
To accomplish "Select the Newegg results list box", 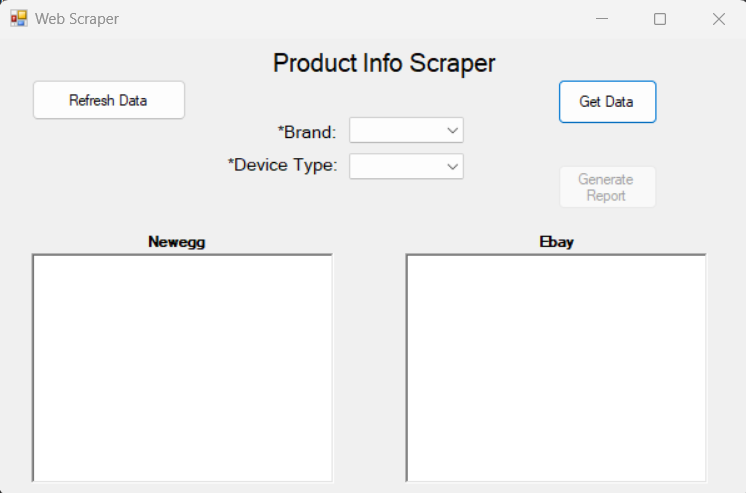I will point(183,368).
